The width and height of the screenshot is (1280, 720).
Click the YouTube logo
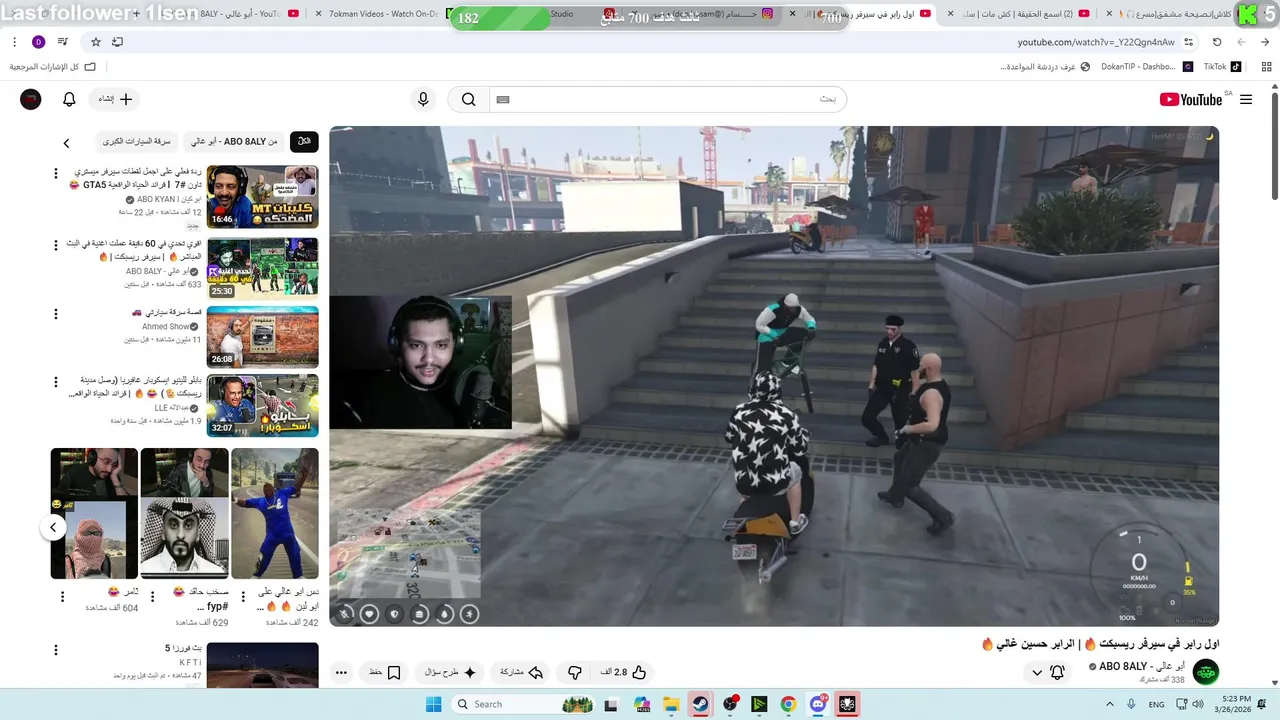point(1191,99)
